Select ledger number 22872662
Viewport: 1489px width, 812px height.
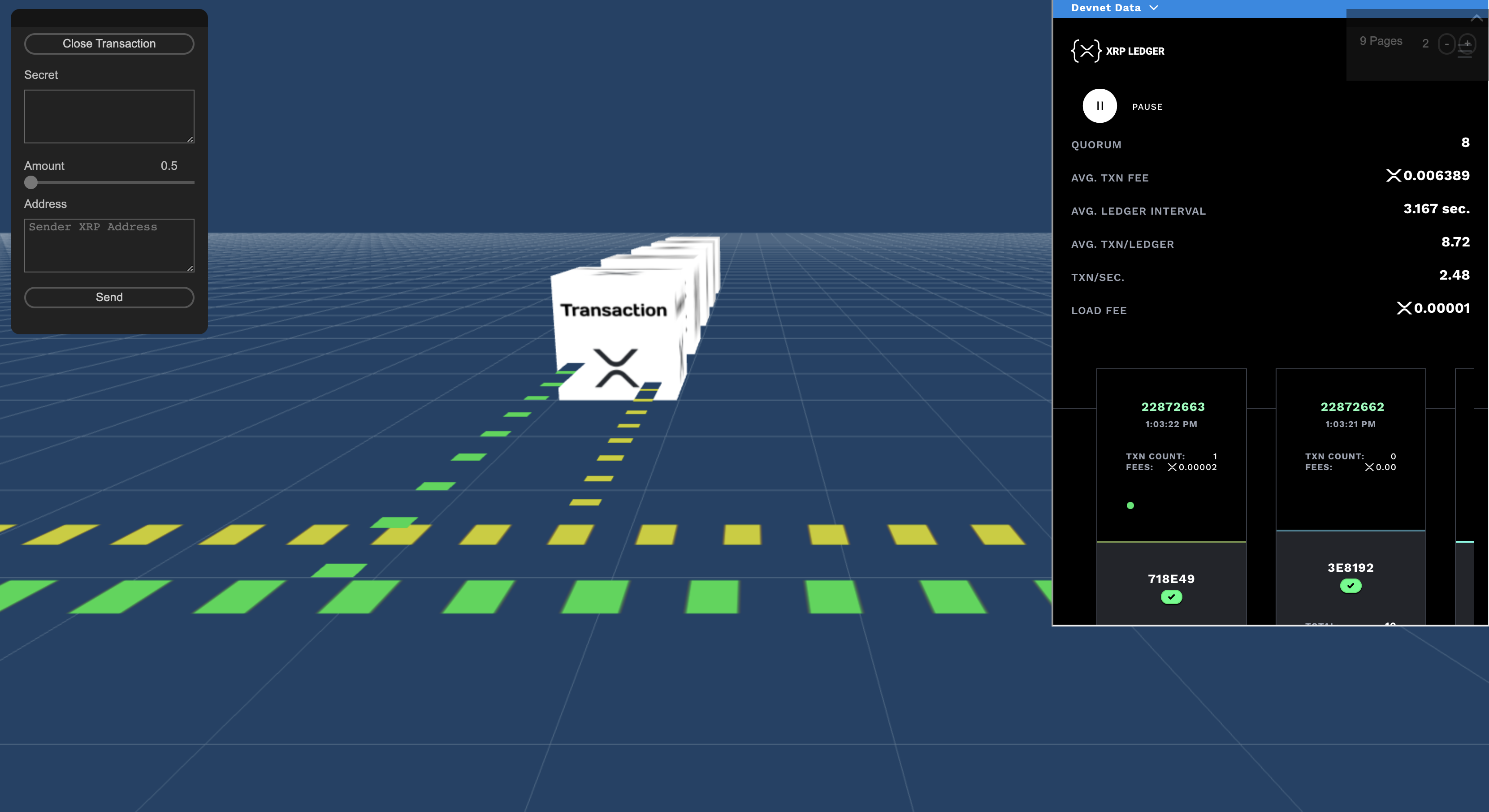(x=1352, y=407)
